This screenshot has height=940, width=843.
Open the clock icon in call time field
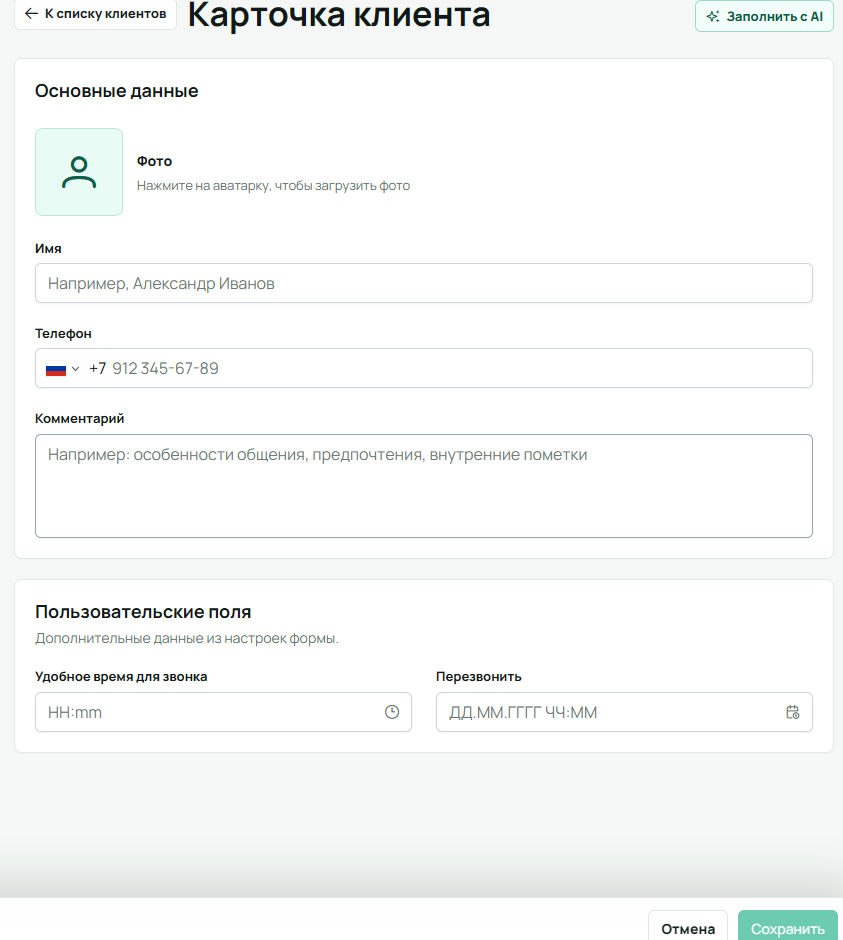tap(392, 712)
